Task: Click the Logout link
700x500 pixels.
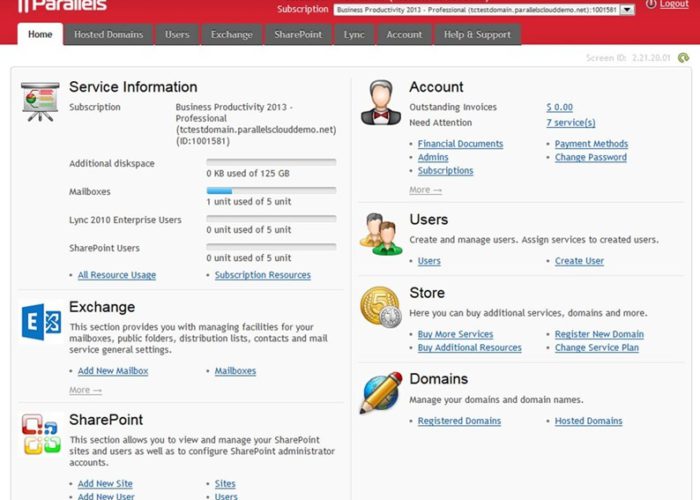Action: (x=674, y=4)
